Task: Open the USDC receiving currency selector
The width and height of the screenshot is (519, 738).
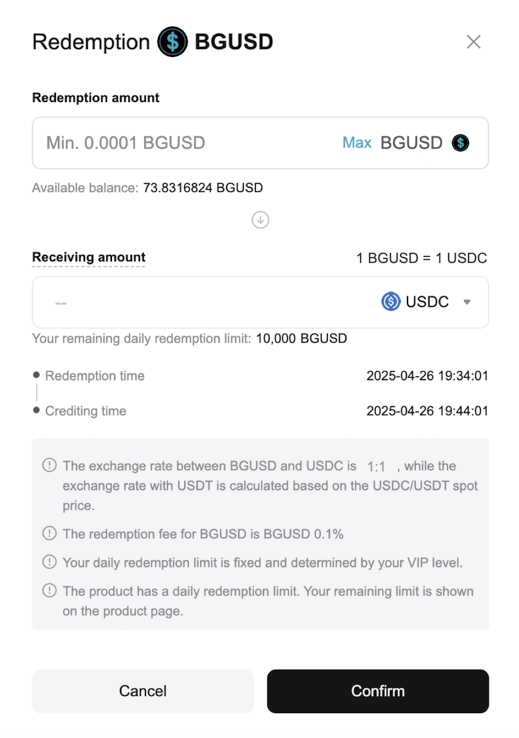Action: coord(426,302)
